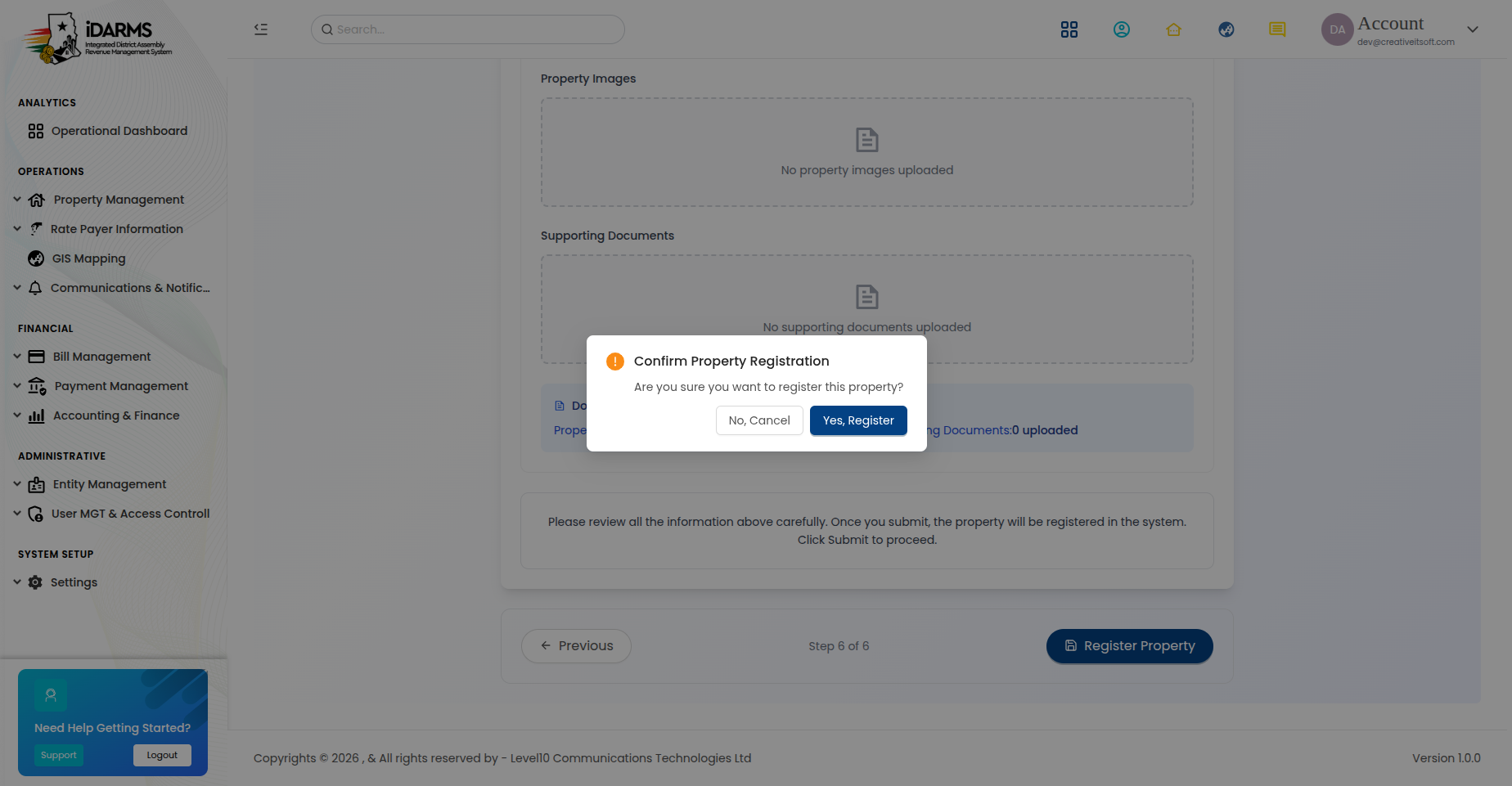Select Entity Management in sidebar
This screenshot has width=1512, height=786.
point(110,484)
